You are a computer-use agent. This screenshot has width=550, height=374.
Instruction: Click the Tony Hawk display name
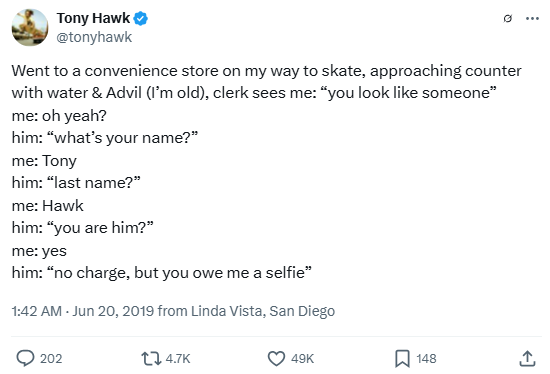pyautogui.click(x=93, y=18)
